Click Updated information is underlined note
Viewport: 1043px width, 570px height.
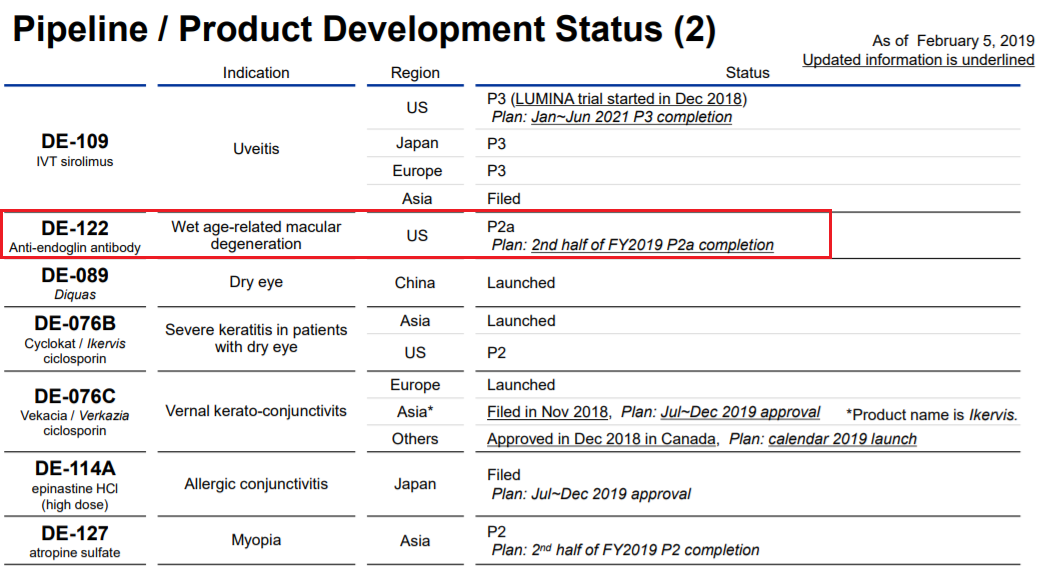coord(917,60)
